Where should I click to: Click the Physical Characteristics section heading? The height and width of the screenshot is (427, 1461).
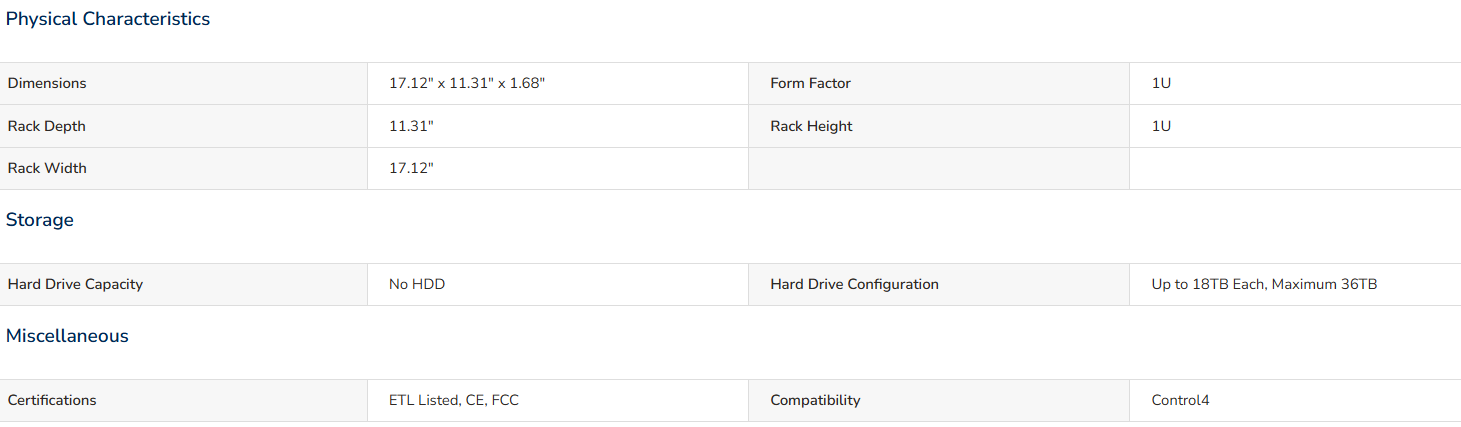(x=108, y=19)
